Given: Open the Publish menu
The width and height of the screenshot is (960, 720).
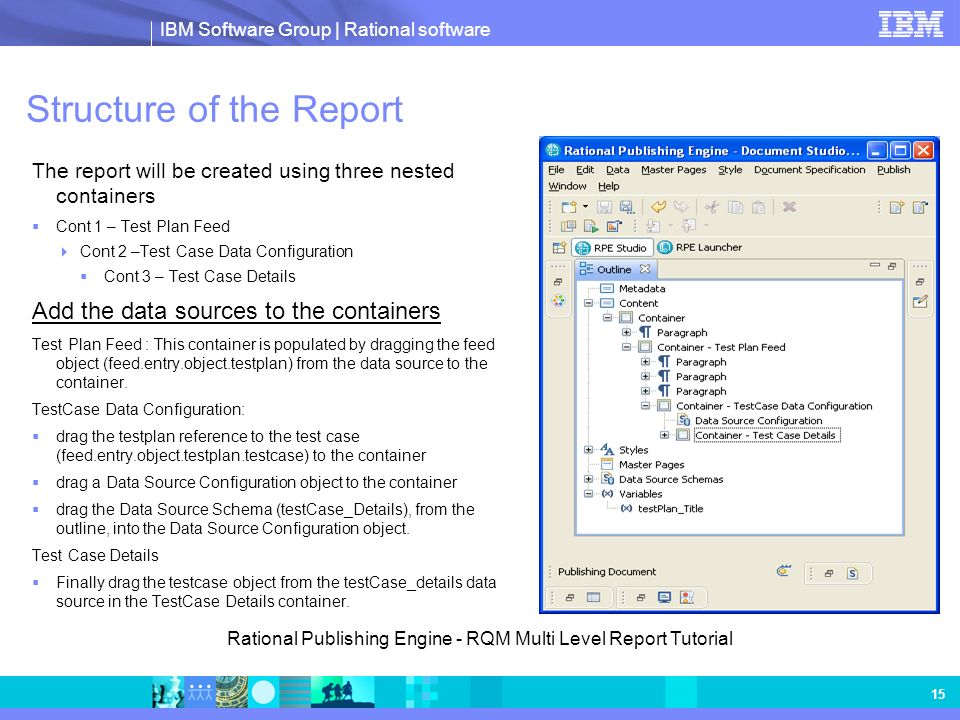Looking at the screenshot, I should (x=893, y=170).
